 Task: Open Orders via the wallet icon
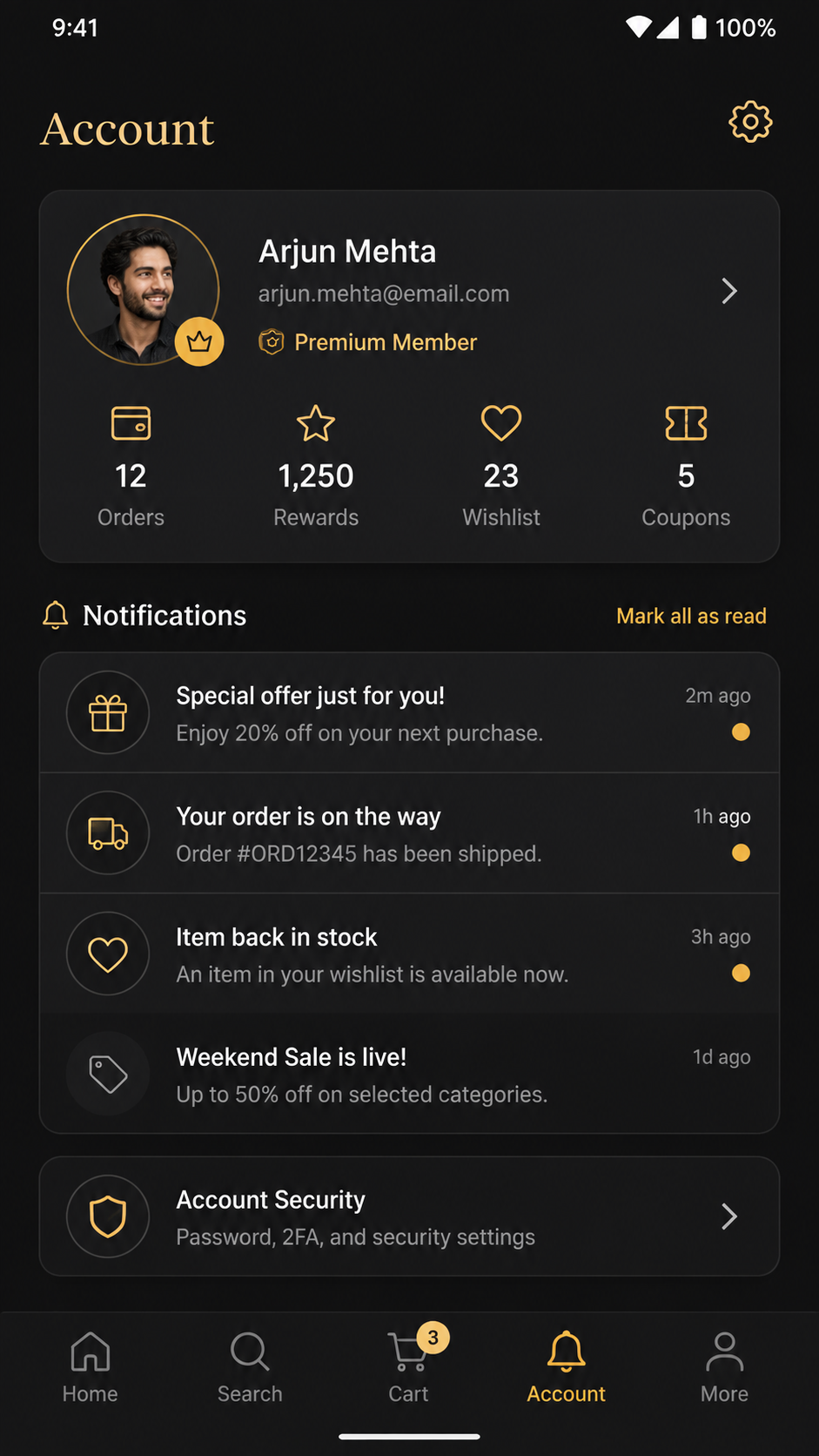pos(131,423)
